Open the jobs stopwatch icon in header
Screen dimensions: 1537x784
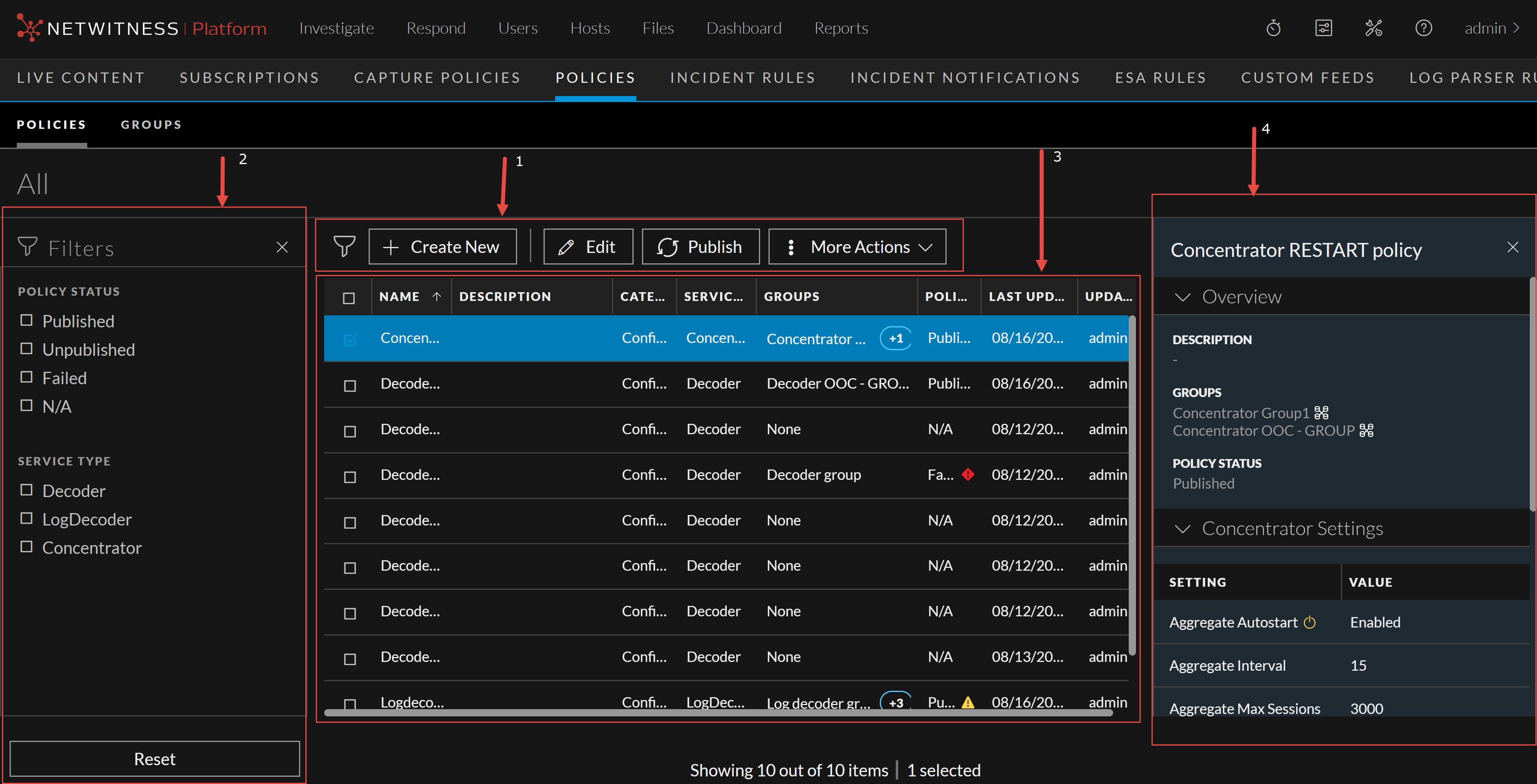coord(1273,28)
